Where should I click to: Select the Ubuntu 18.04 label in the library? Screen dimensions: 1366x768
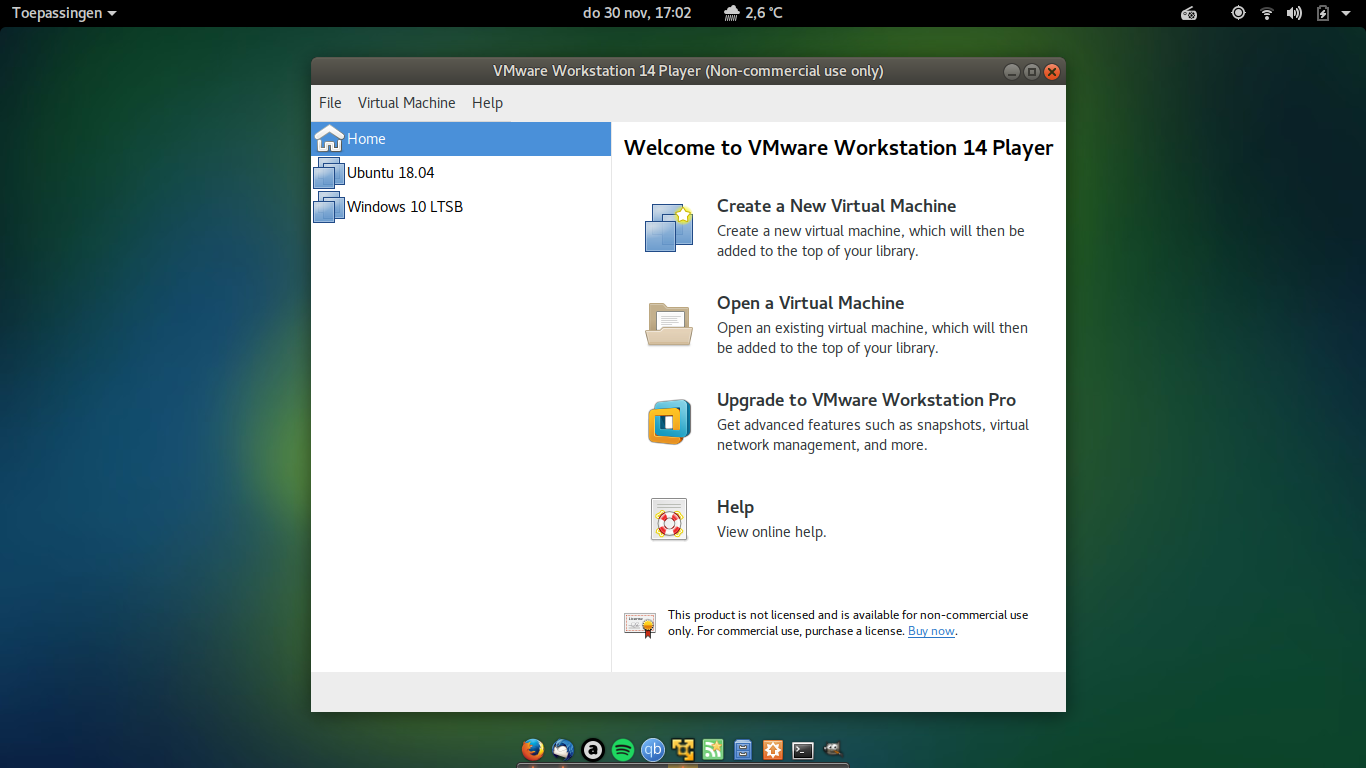[x=391, y=173]
